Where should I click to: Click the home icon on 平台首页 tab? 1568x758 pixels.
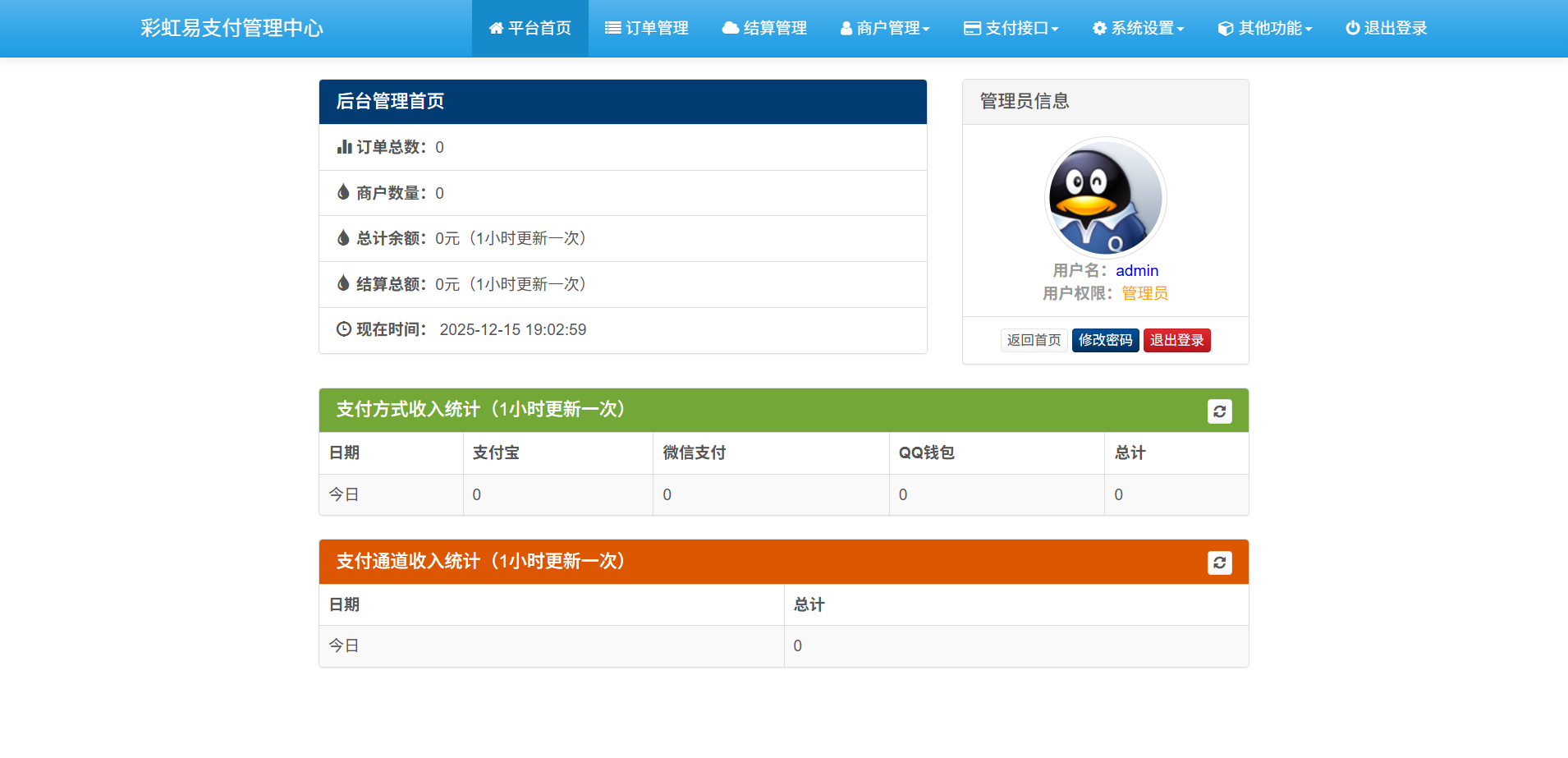(x=497, y=27)
